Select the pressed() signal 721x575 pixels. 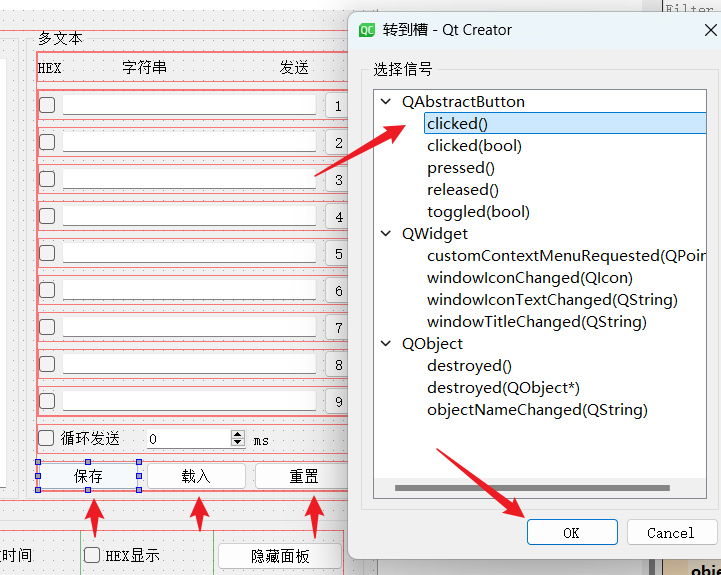point(460,168)
